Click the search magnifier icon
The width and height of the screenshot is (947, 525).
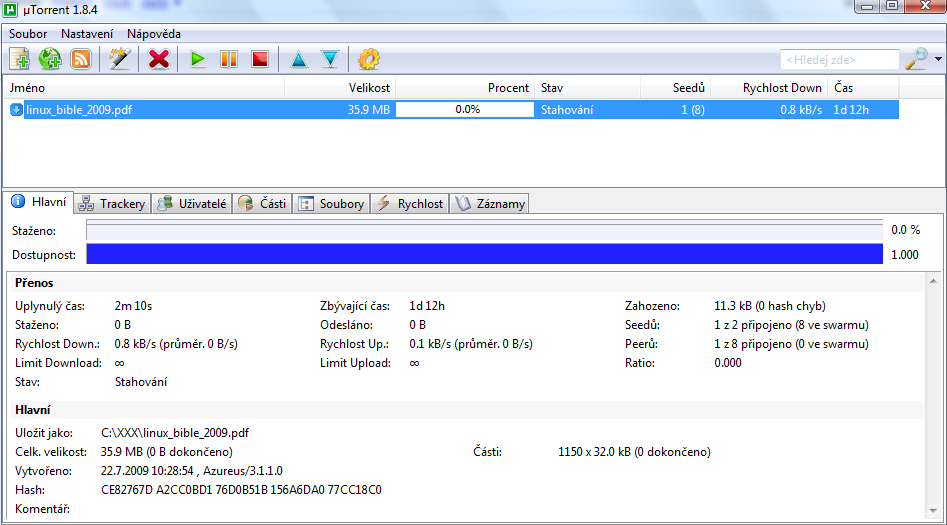point(916,59)
